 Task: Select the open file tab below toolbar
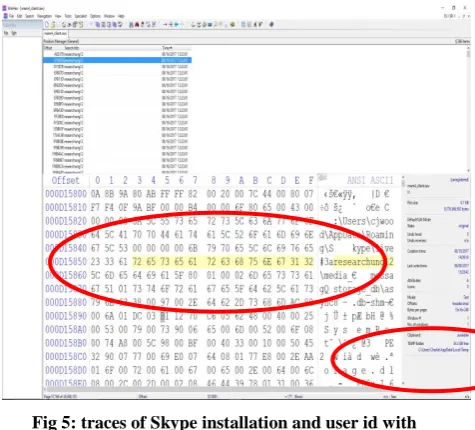point(55,33)
